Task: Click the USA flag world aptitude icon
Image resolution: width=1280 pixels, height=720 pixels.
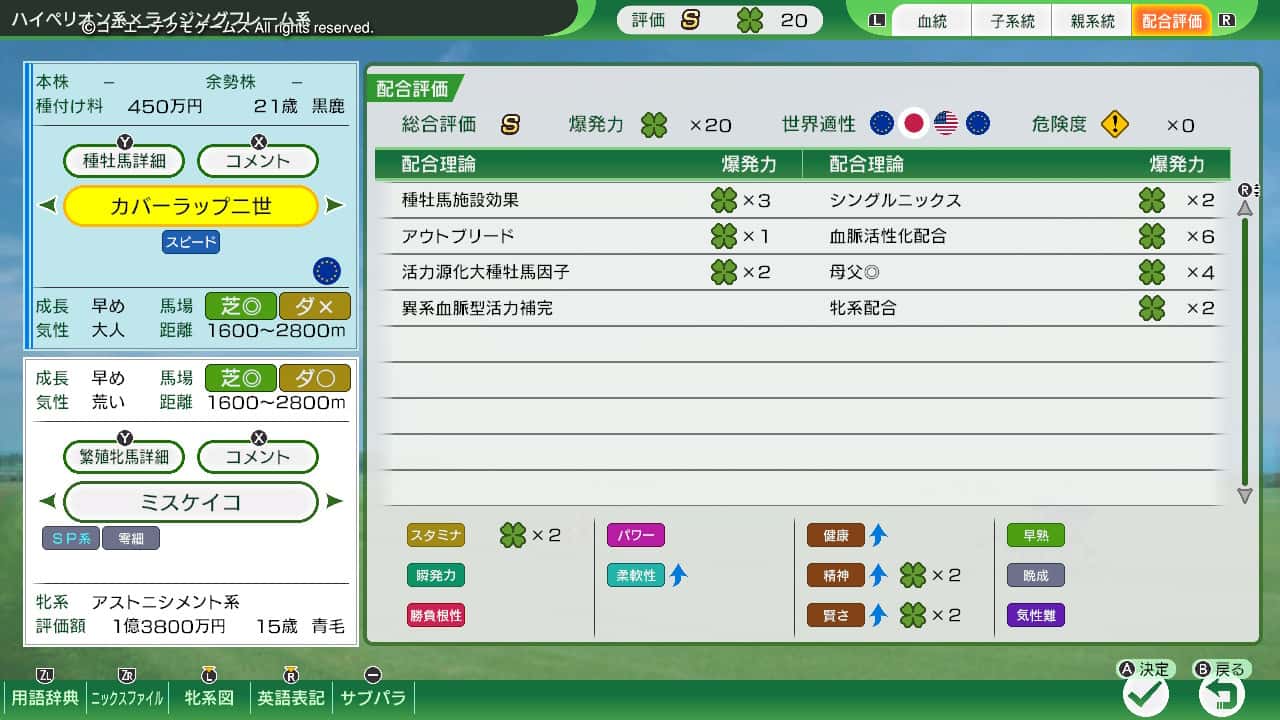Action: tap(945, 123)
